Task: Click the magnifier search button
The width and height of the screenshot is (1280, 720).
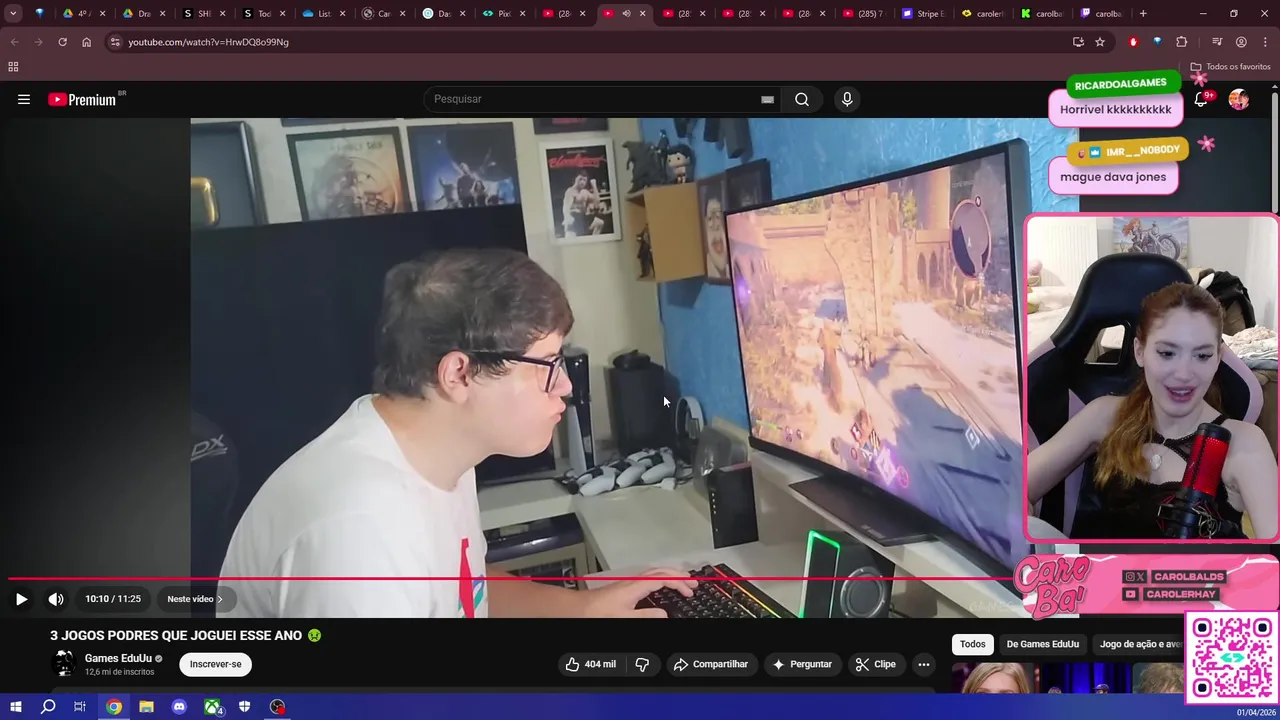Action: pos(802,99)
